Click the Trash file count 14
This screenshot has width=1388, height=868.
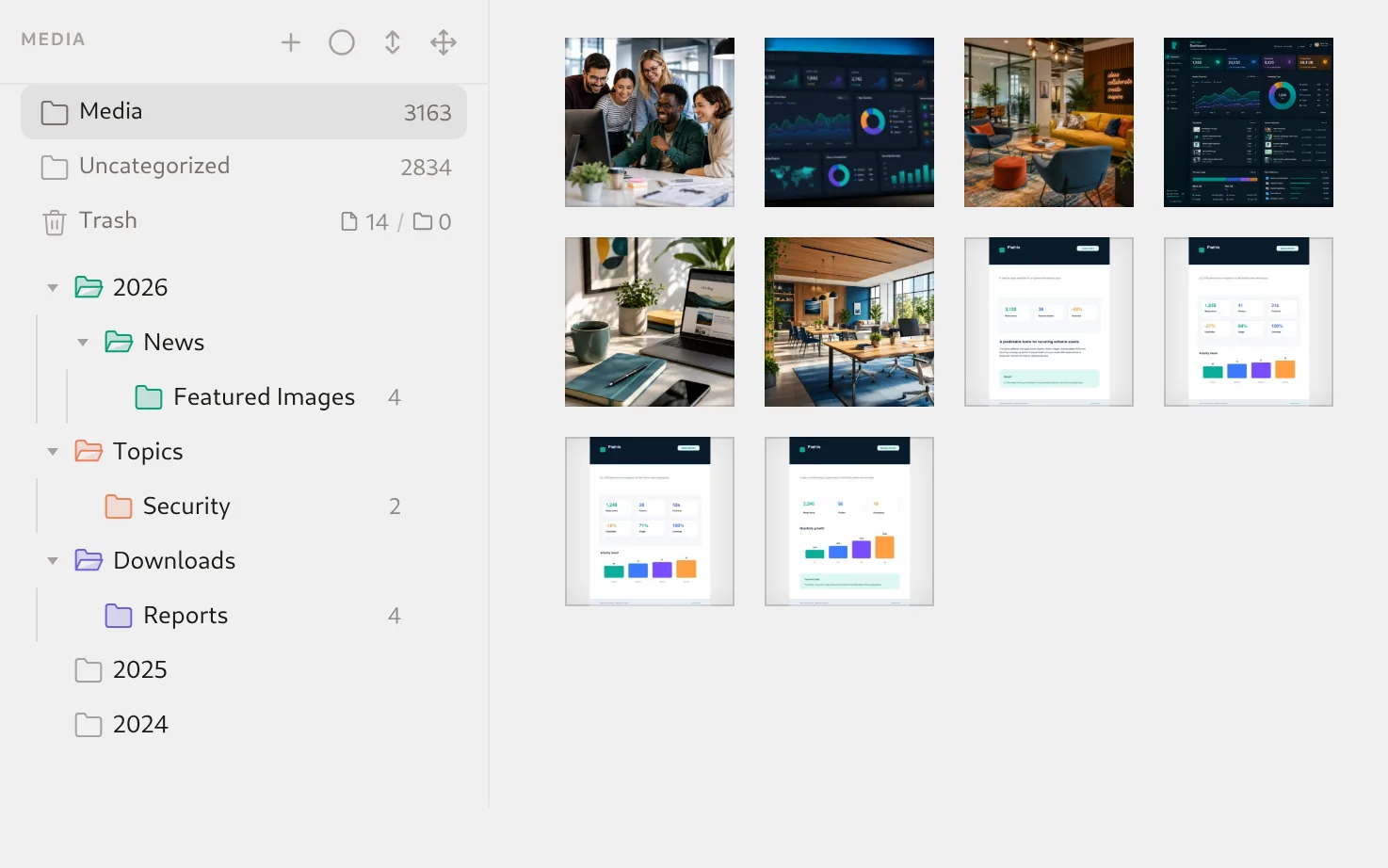click(x=377, y=222)
